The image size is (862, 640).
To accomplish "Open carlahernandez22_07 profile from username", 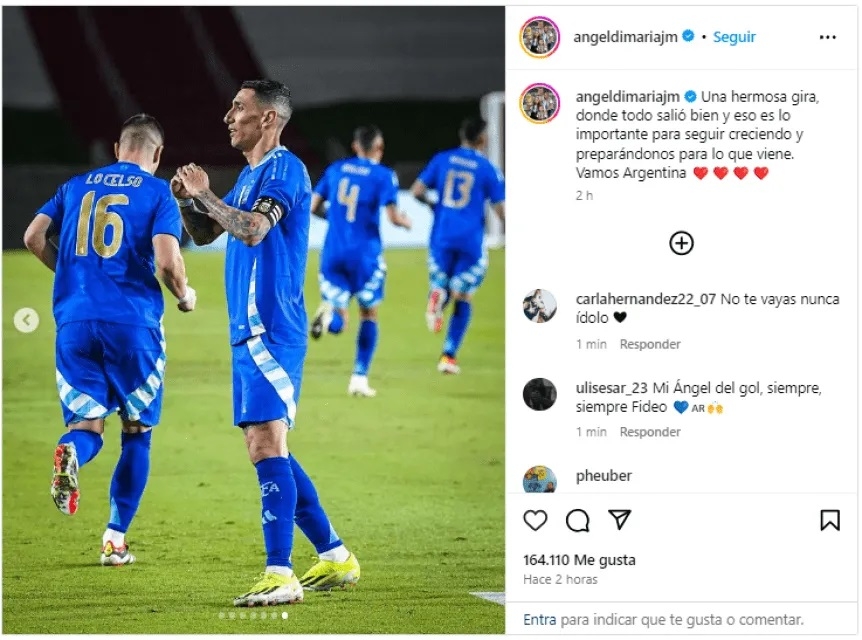I will point(645,299).
